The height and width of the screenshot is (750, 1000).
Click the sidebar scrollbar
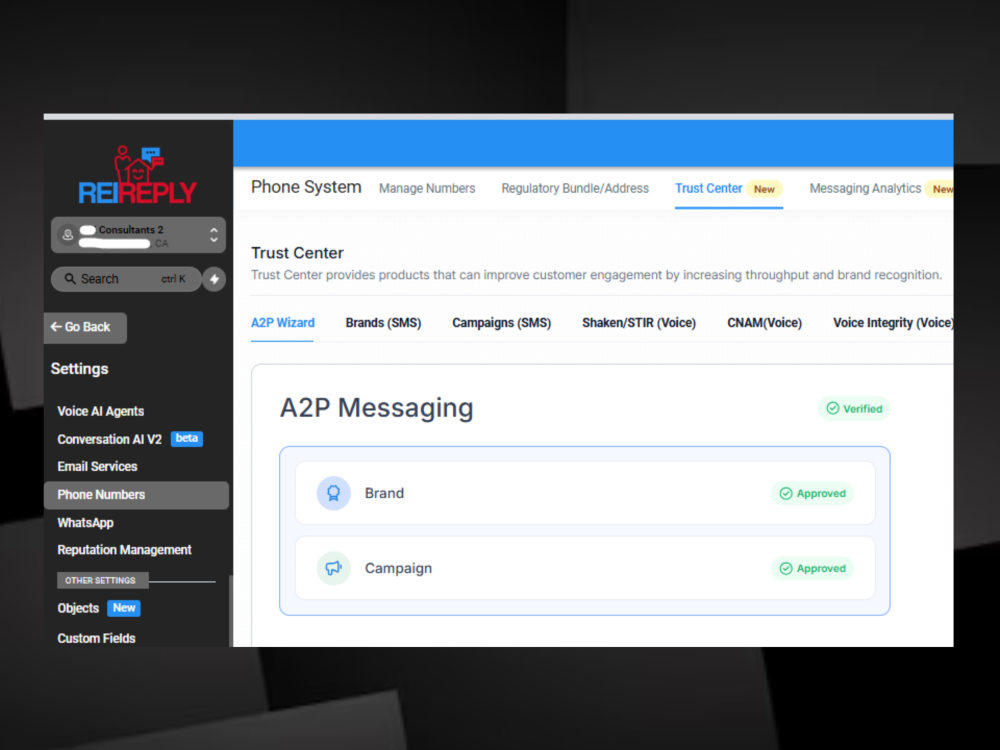[x=230, y=610]
